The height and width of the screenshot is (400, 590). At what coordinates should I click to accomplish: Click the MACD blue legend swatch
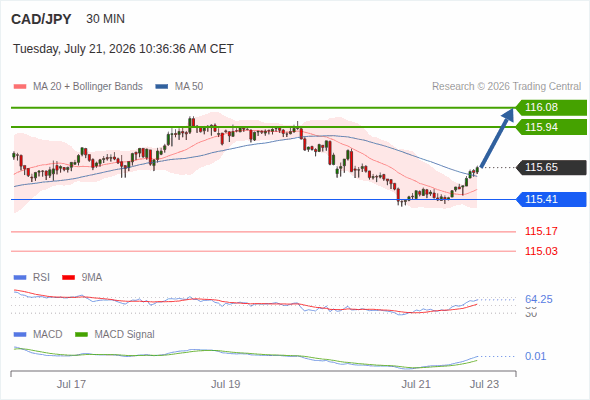tap(20, 335)
